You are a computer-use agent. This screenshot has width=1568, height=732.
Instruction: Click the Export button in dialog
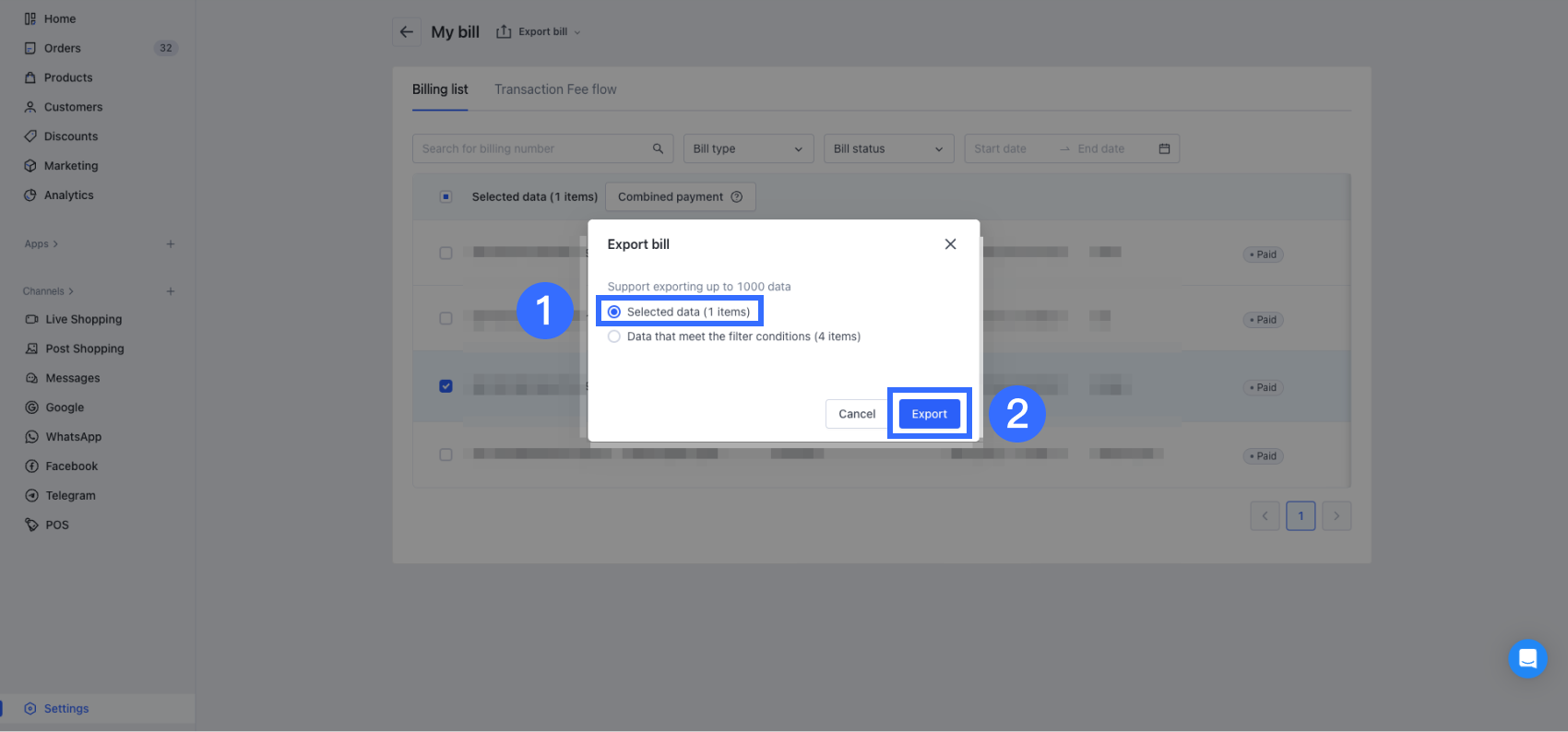[930, 414]
